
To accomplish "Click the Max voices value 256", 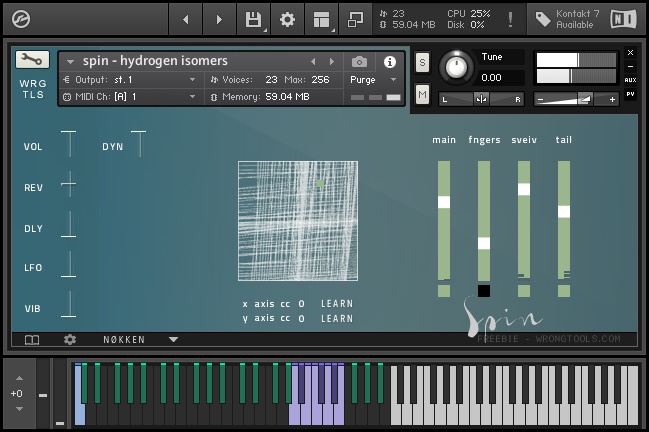I will coord(320,79).
